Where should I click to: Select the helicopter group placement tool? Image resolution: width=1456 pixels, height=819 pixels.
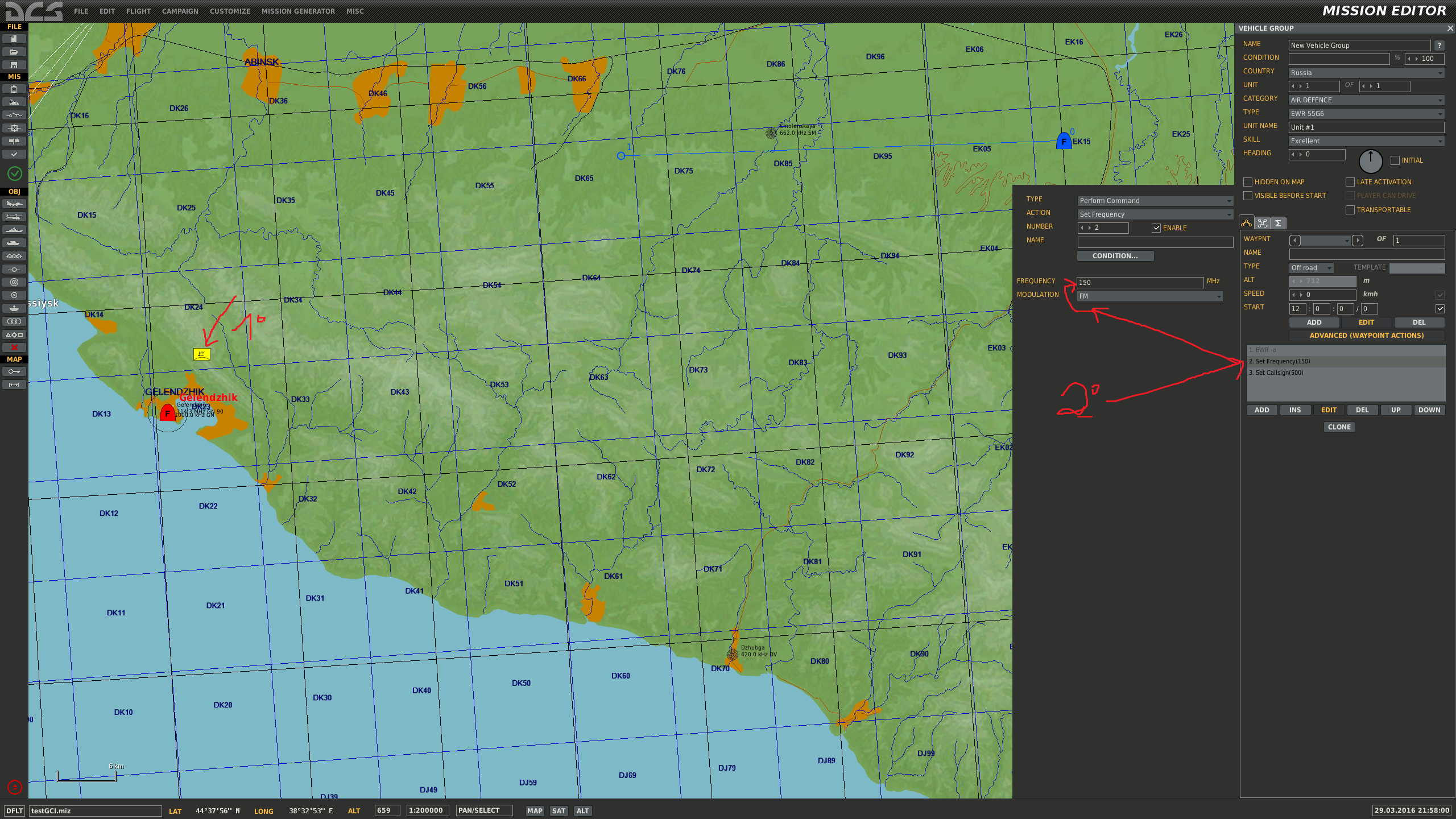point(14,217)
